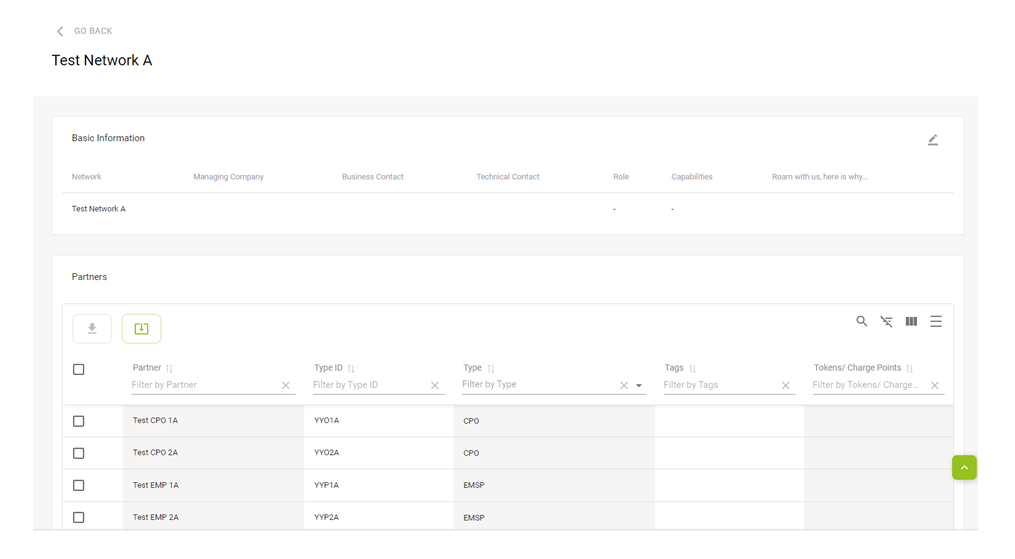1015x559 pixels.
Task: Clear Tokens/Charge Points filter
Action: [x=935, y=386]
